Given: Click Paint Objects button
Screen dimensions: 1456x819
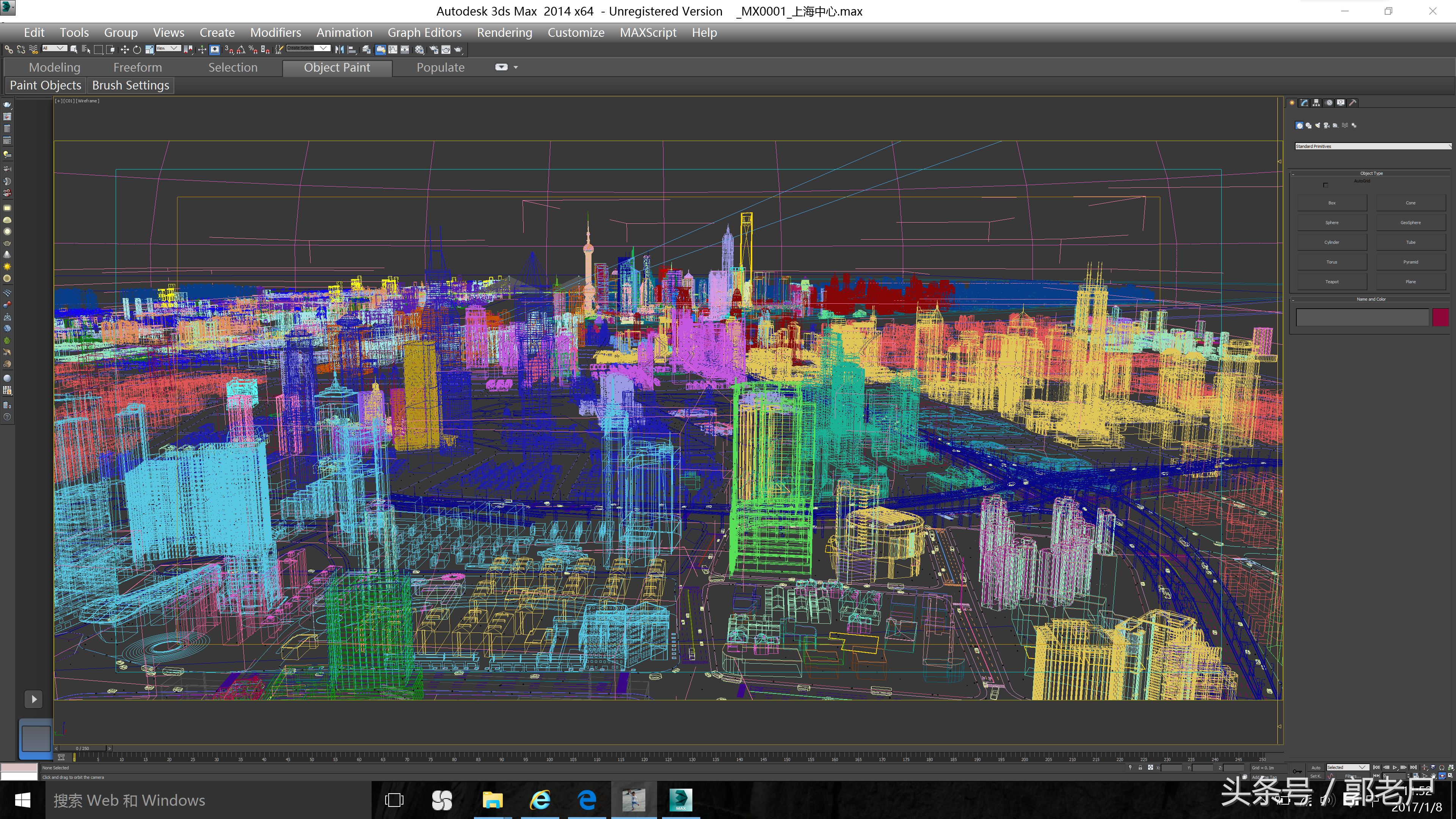Looking at the screenshot, I should 46,85.
